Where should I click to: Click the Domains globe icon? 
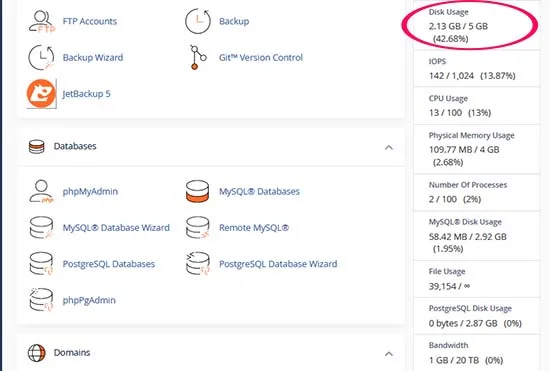click(x=36, y=353)
